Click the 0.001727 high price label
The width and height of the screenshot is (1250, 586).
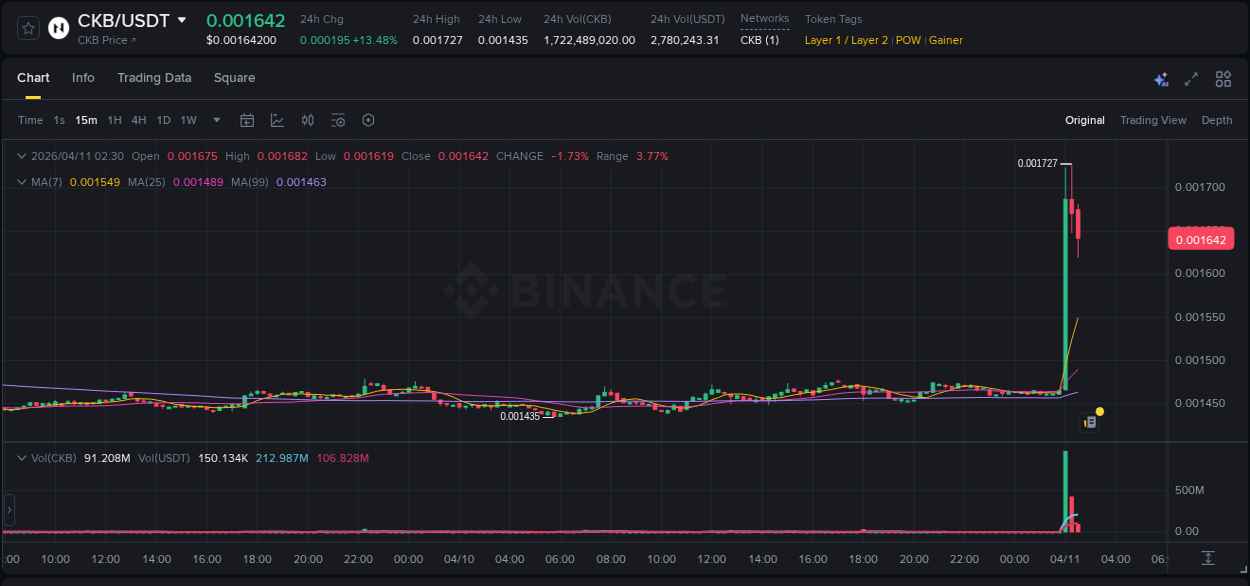[x=1037, y=163]
